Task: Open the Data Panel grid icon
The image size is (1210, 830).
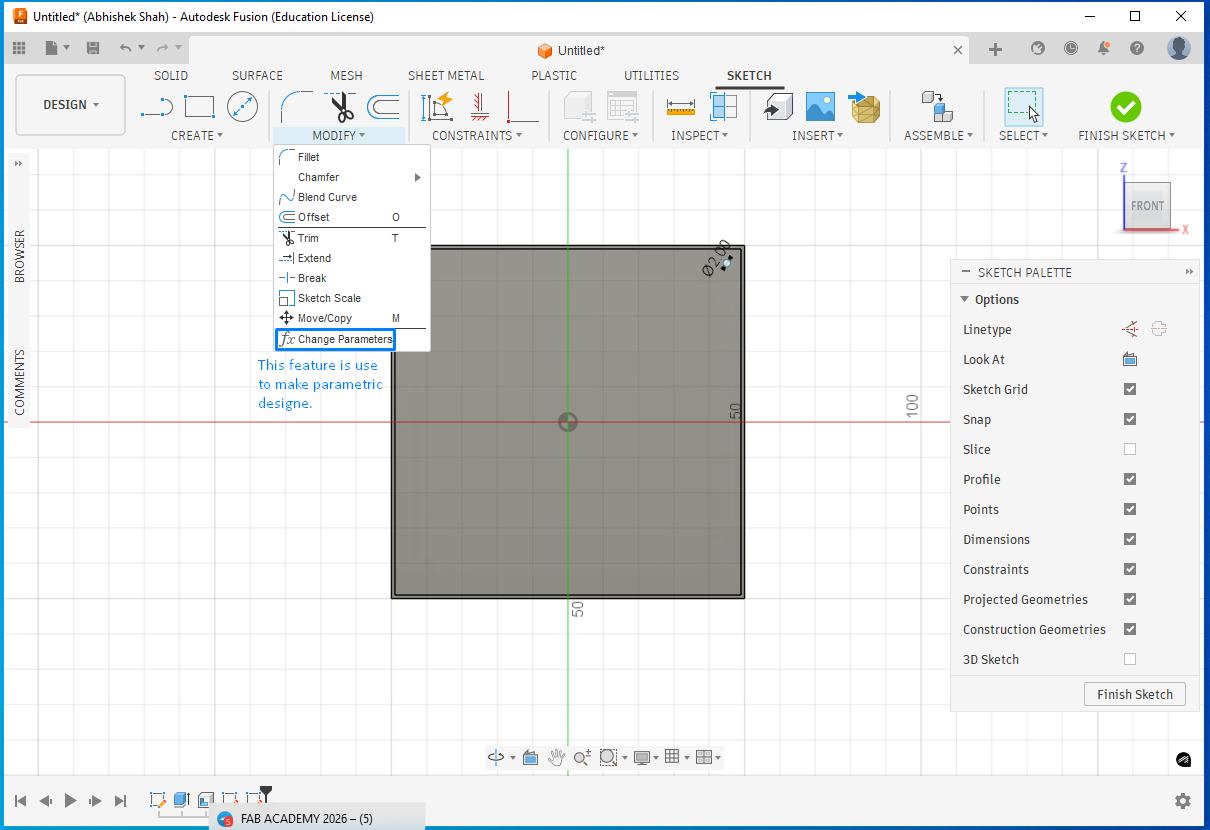Action: click(x=19, y=48)
